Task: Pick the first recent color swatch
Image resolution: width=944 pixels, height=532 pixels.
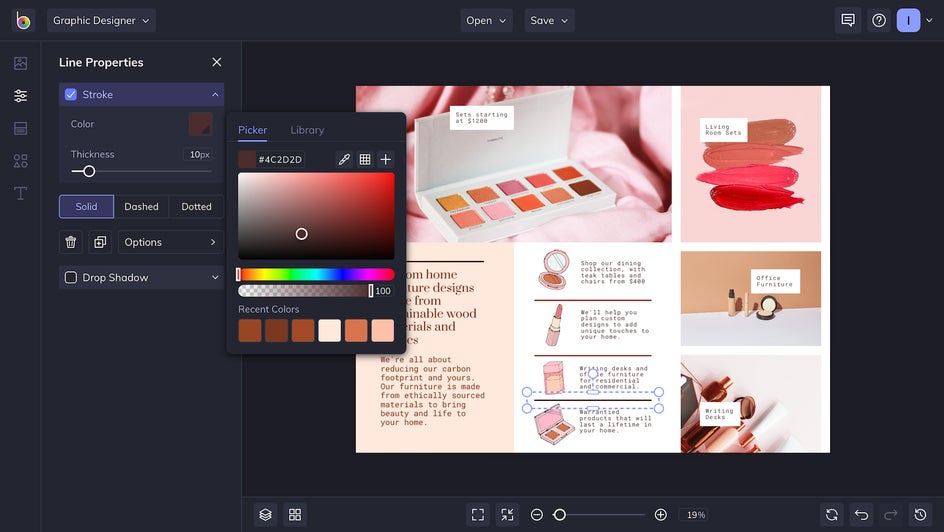Action: (250, 330)
